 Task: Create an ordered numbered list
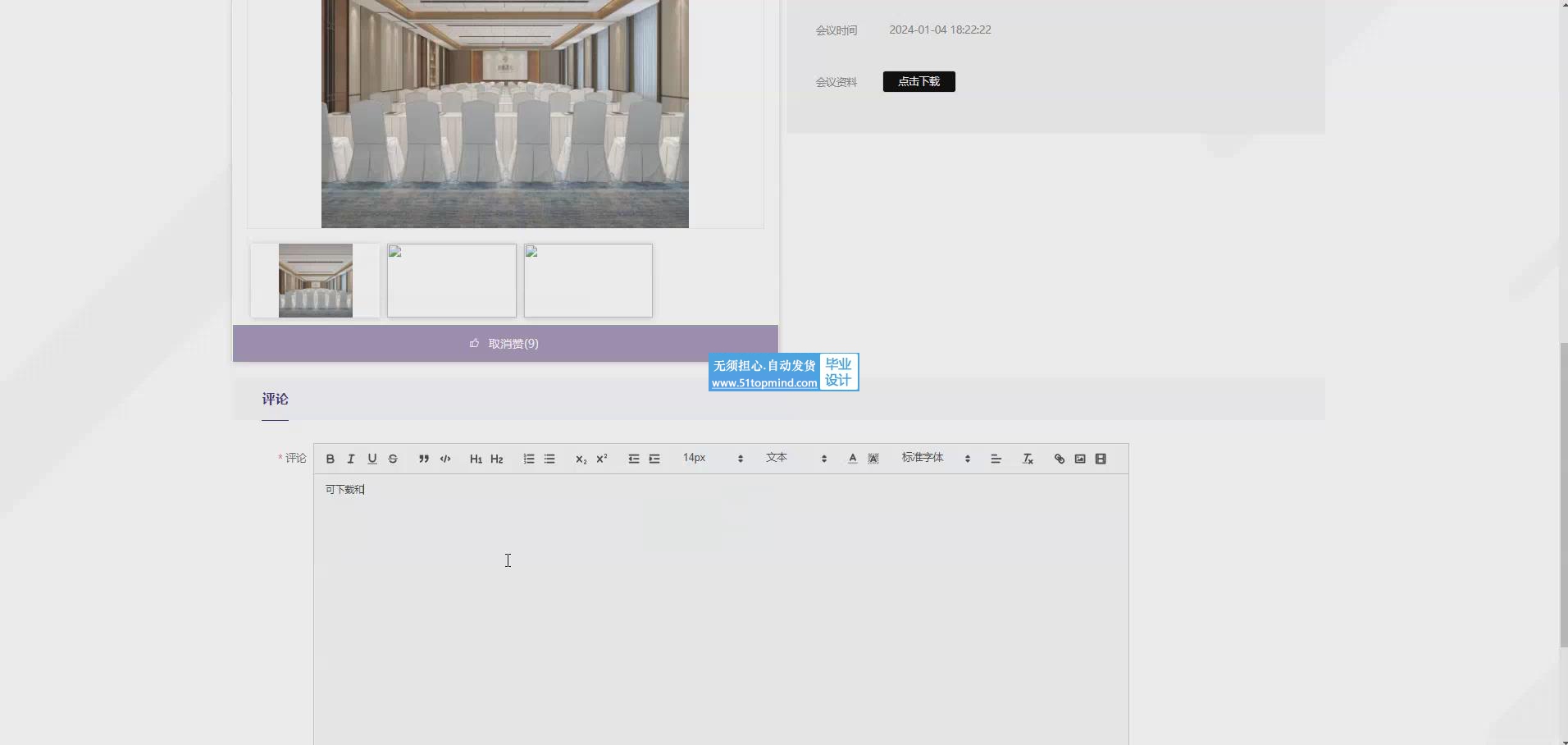click(x=529, y=459)
